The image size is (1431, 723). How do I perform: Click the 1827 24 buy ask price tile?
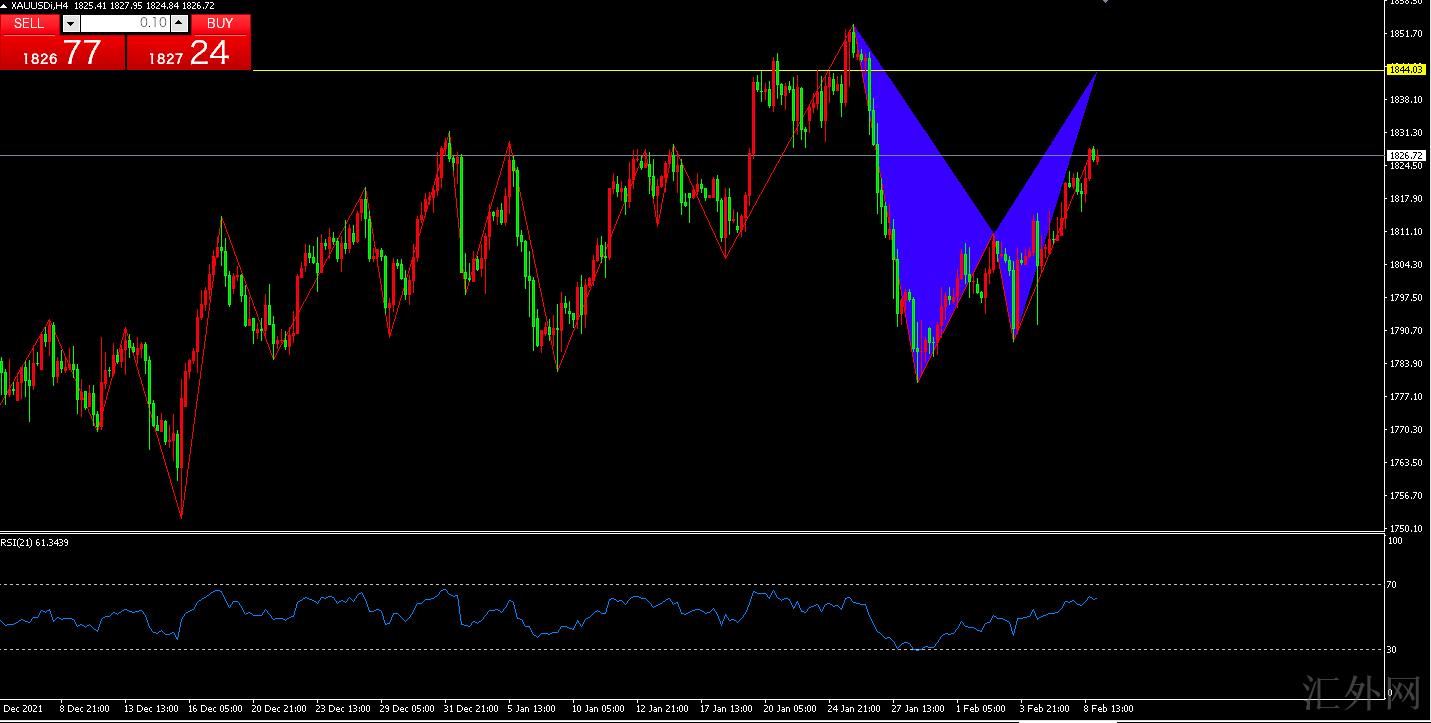pyautogui.click(x=189, y=53)
